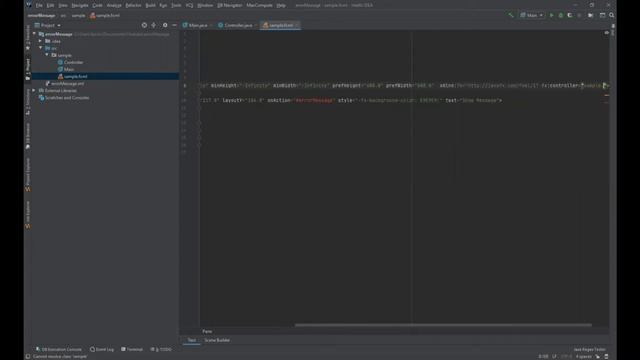Image resolution: width=640 pixels, height=360 pixels.
Task: Expand the .idea folder
Action: 40,41
